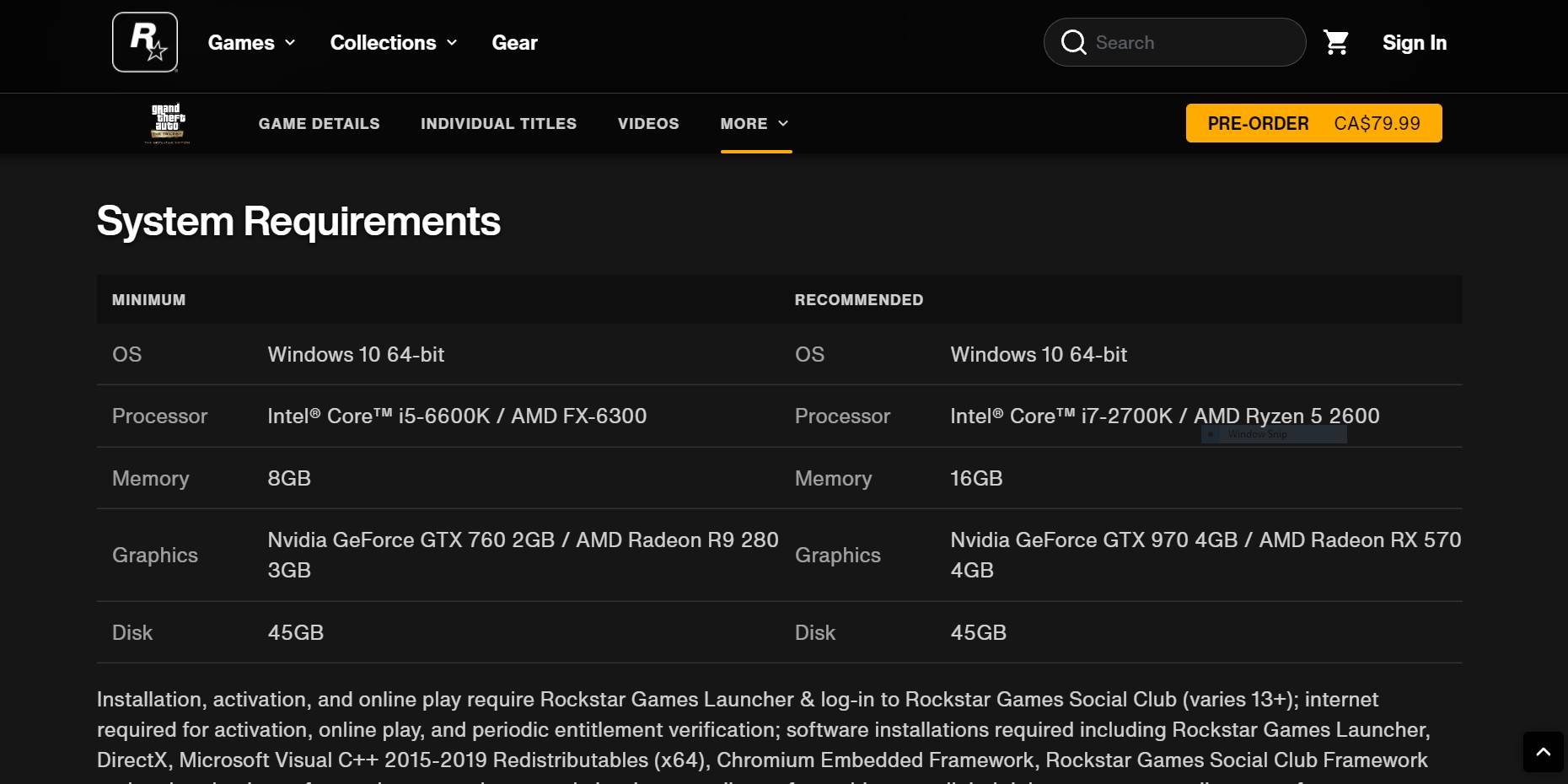The image size is (1568, 784).
Task: Open the Collections dropdown
Action: (x=393, y=42)
